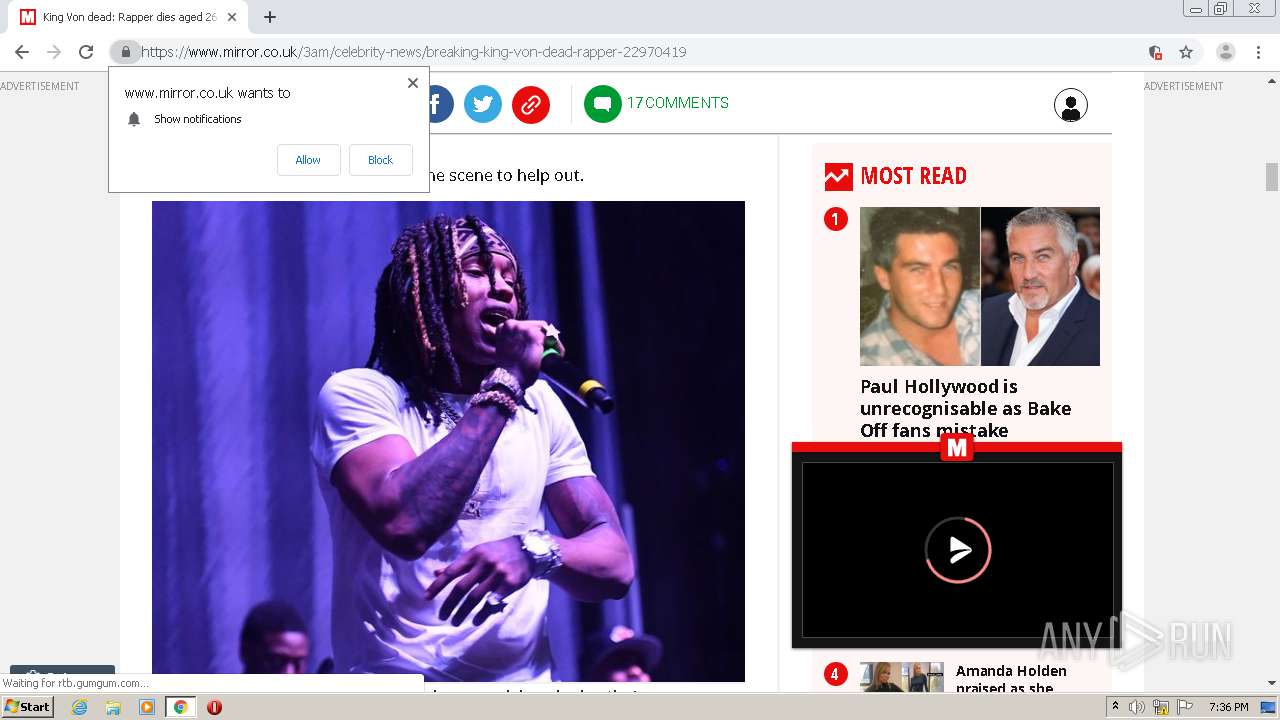Read the Paul Hollywood is unrecognisable headline
The width and height of the screenshot is (1280, 720).
click(965, 408)
